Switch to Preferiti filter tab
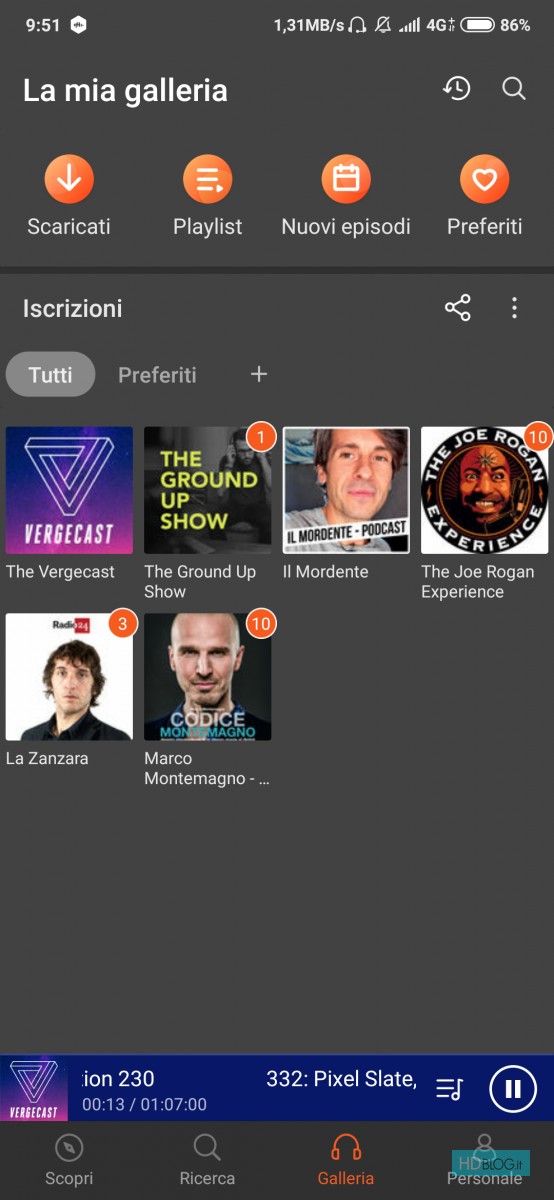 (x=157, y=375)
